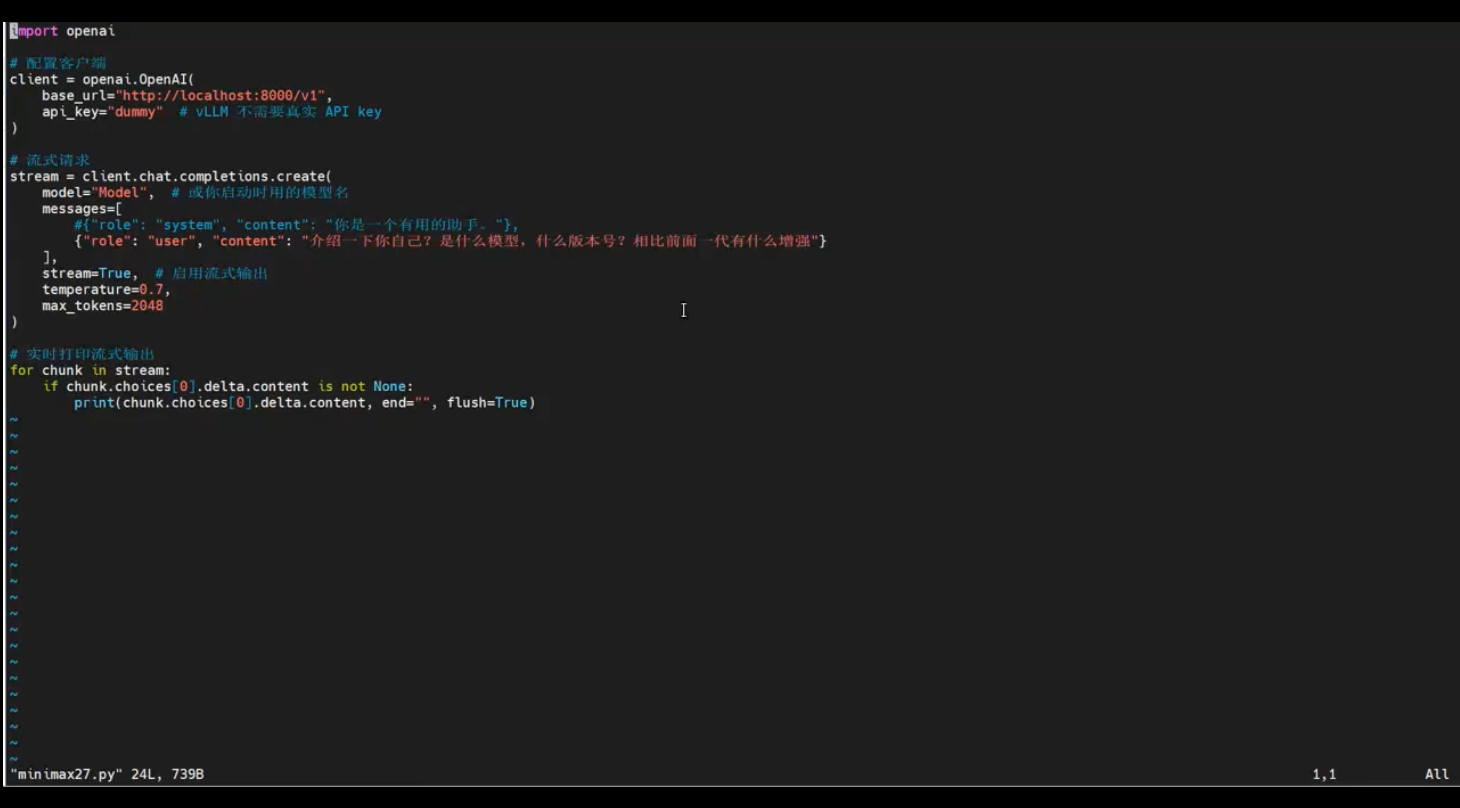Click the minimax27.py filename in status line

(66, 774)
